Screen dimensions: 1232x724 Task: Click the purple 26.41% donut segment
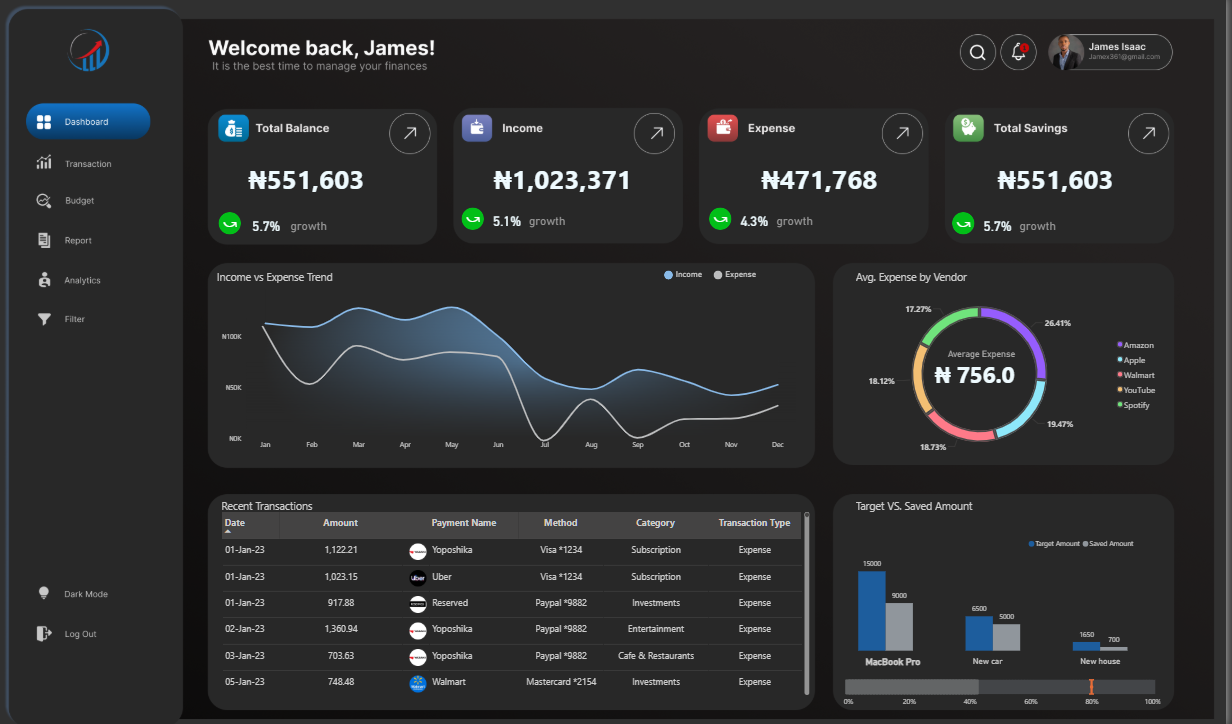click(1028, 333)
